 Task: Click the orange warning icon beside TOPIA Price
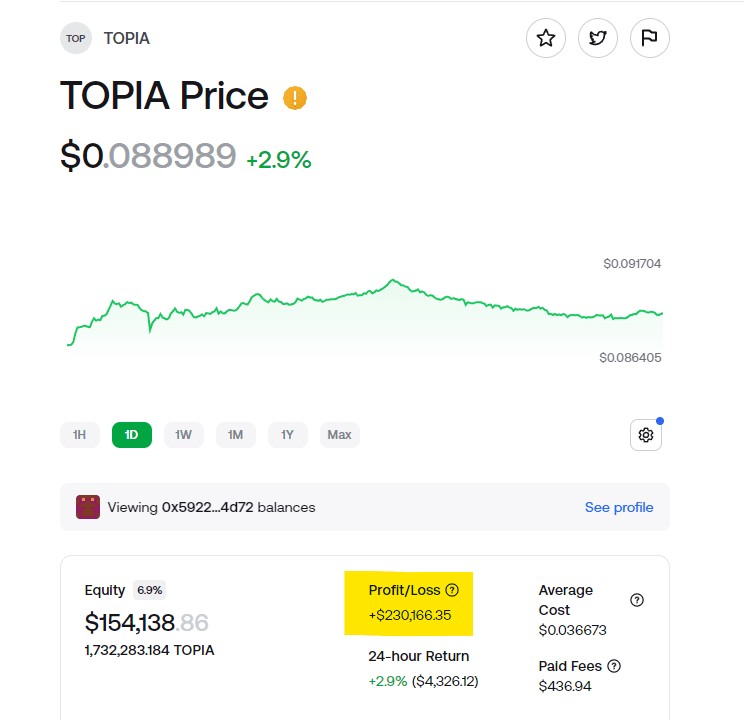(295, 98)
